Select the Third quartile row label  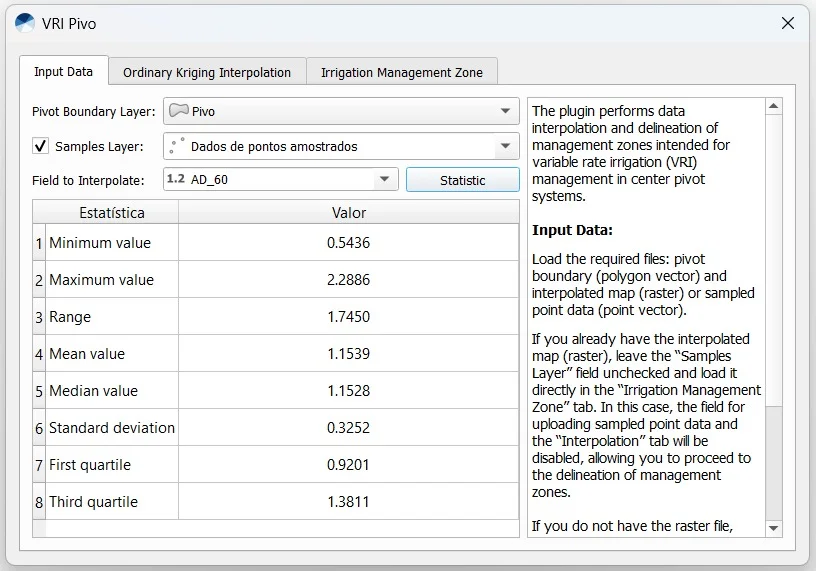click(x=112, y=501)
